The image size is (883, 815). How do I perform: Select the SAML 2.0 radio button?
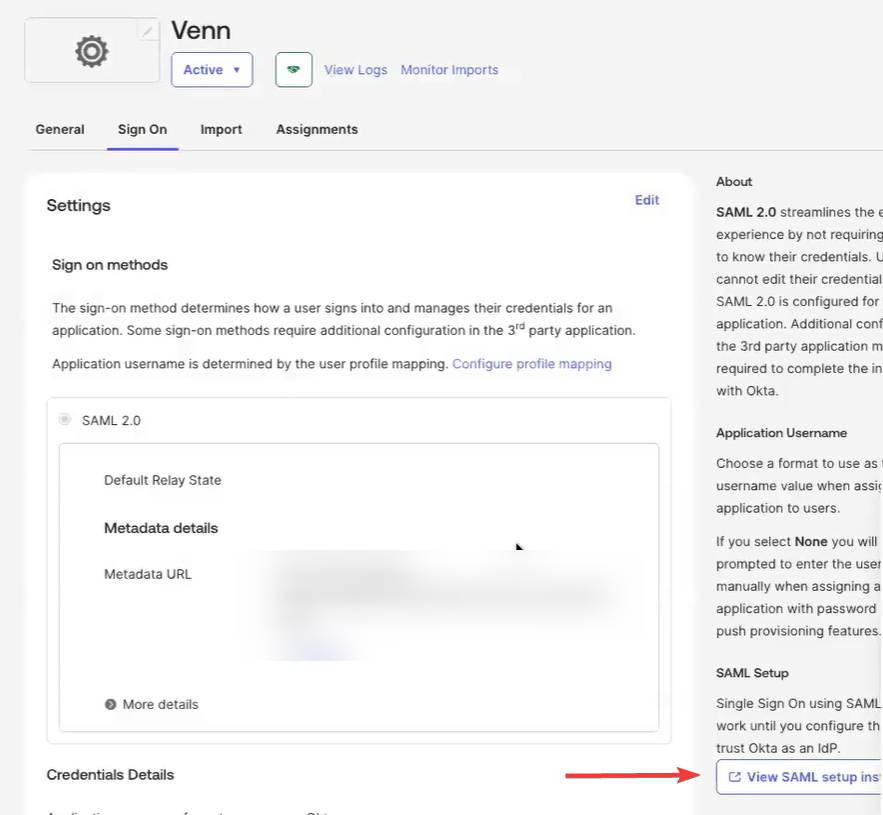coord(63,420)
